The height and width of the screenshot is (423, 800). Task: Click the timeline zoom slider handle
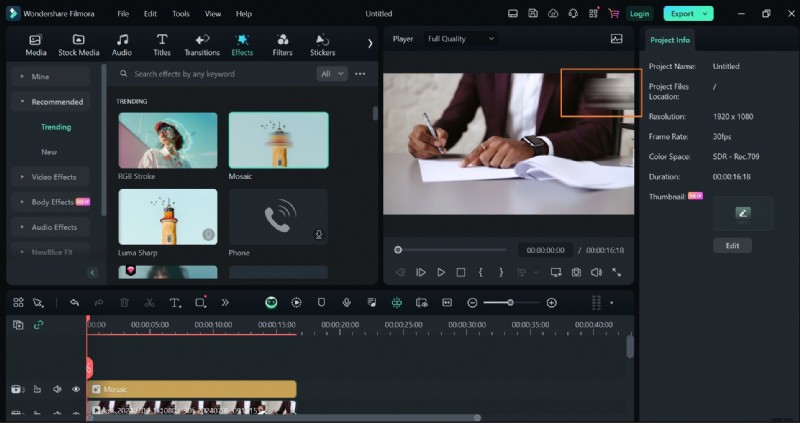point(510,303)
